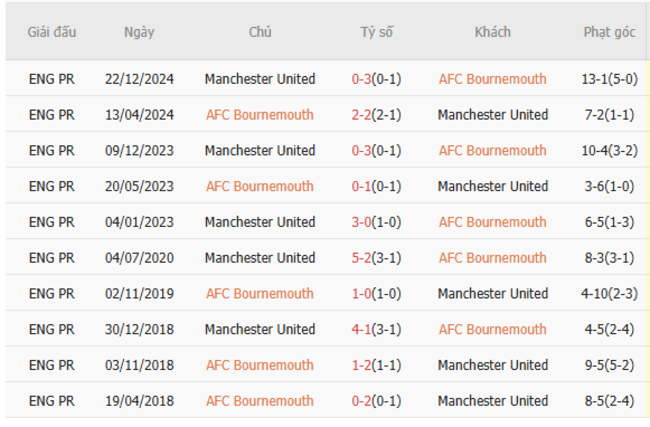This screenshot has height=427, width=650.
Task: Click the 'Ngày' column header
Action: (x=139, y=32)
